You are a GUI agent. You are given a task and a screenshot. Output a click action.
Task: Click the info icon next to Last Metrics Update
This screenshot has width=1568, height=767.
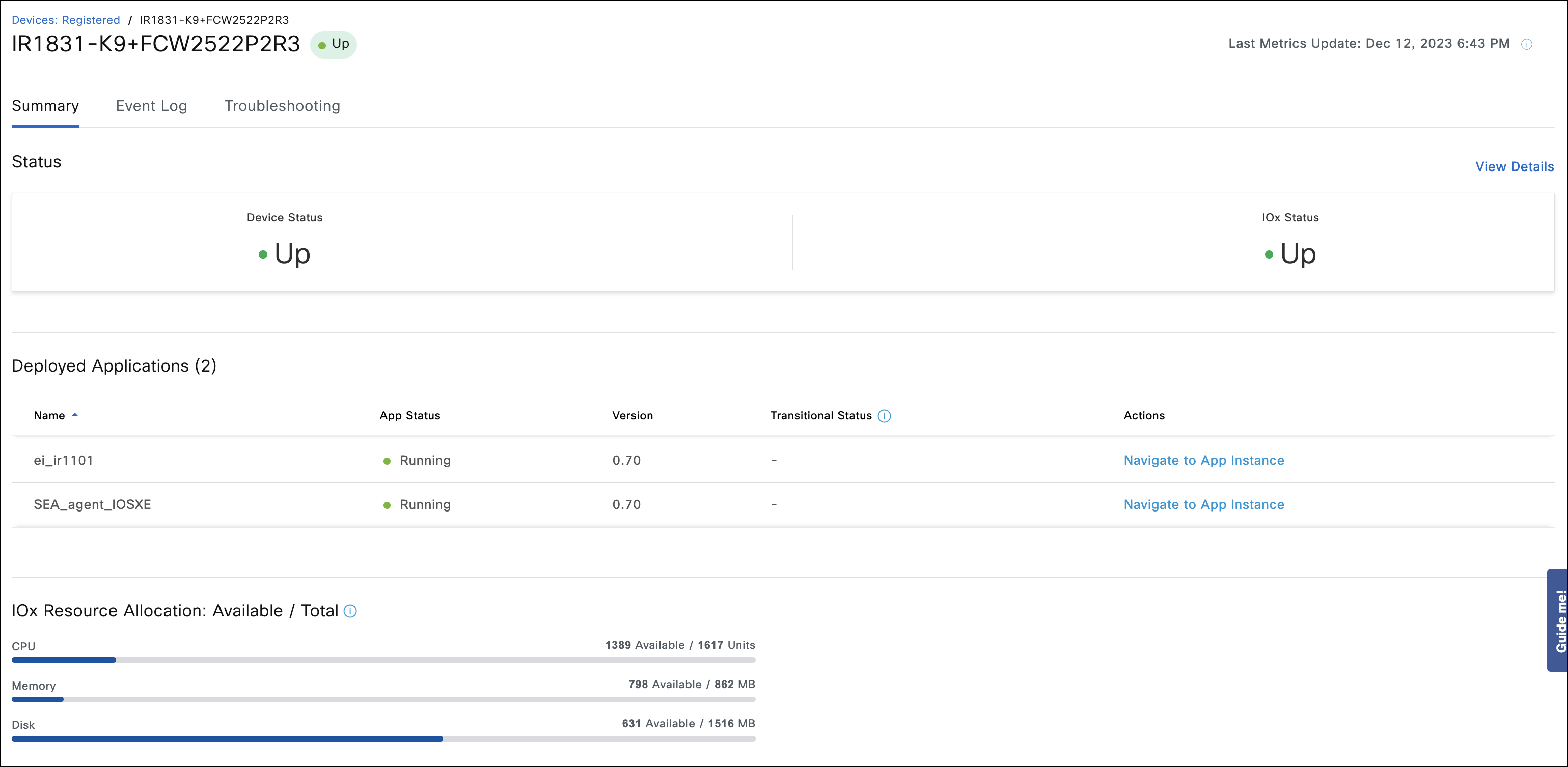pos(1527,43)
